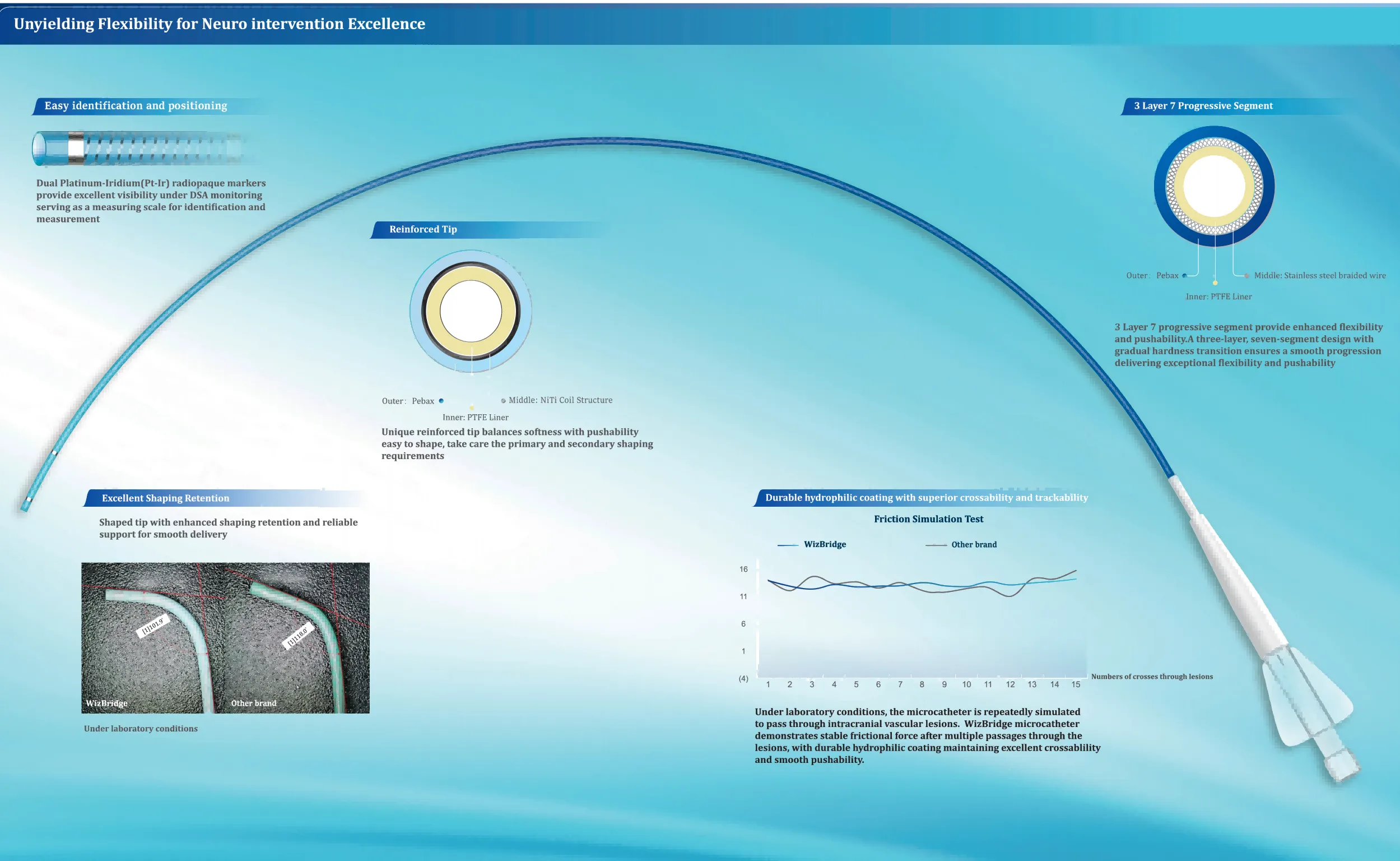This screenshot has height=861, width=1400.
Task: Expand the Easy identification and positioning section
Action: point(137,105)
